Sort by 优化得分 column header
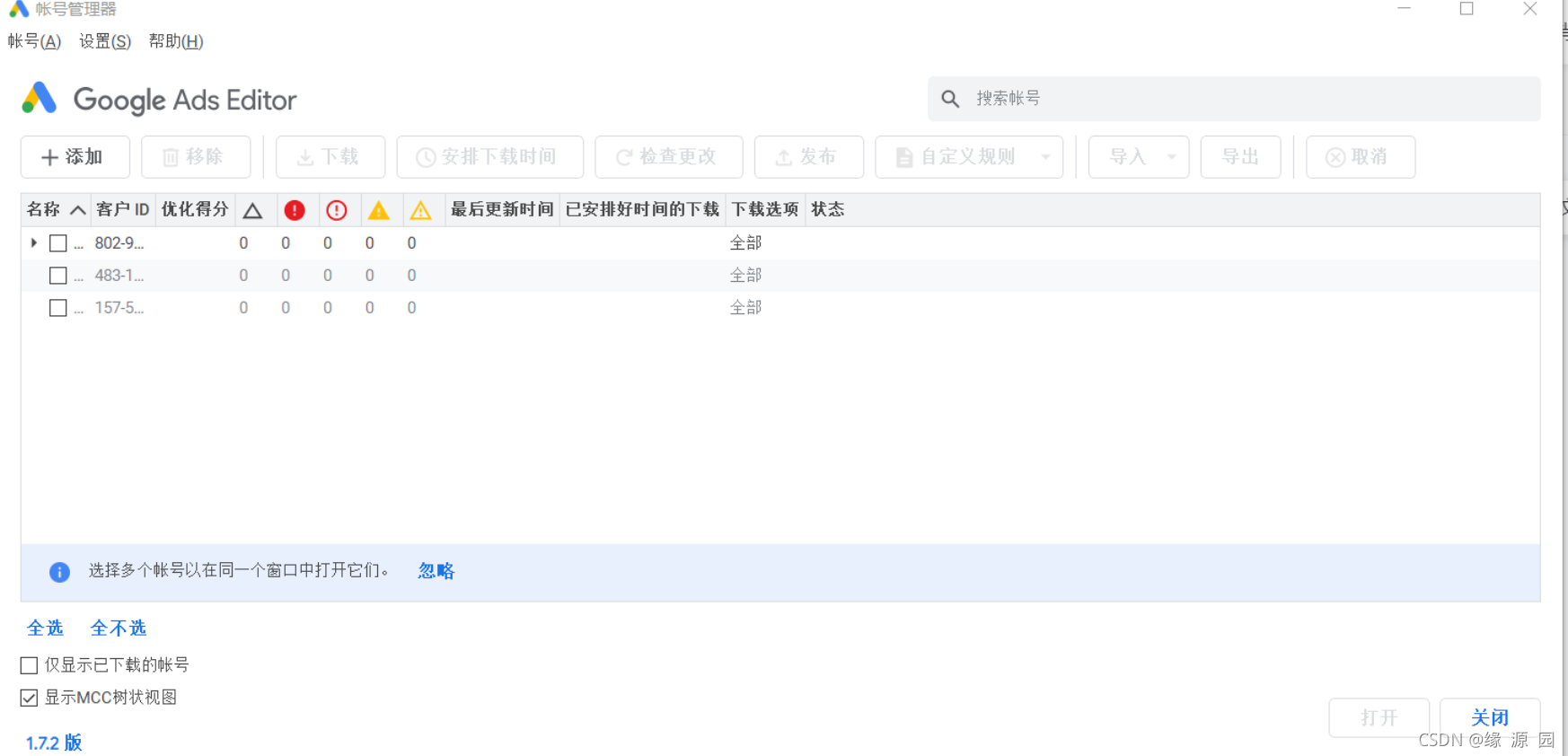Screen dimensions: 1568x756 click(195, 209)
